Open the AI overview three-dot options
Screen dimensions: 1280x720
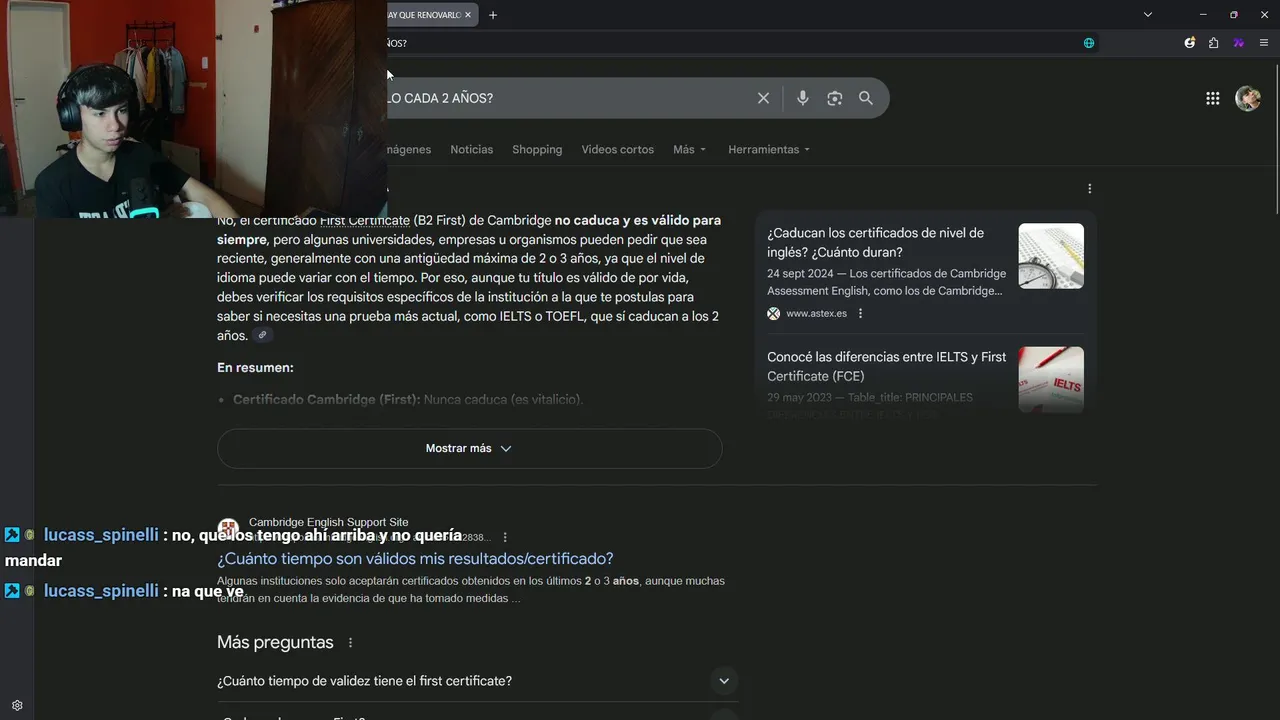coord(1089,188)
